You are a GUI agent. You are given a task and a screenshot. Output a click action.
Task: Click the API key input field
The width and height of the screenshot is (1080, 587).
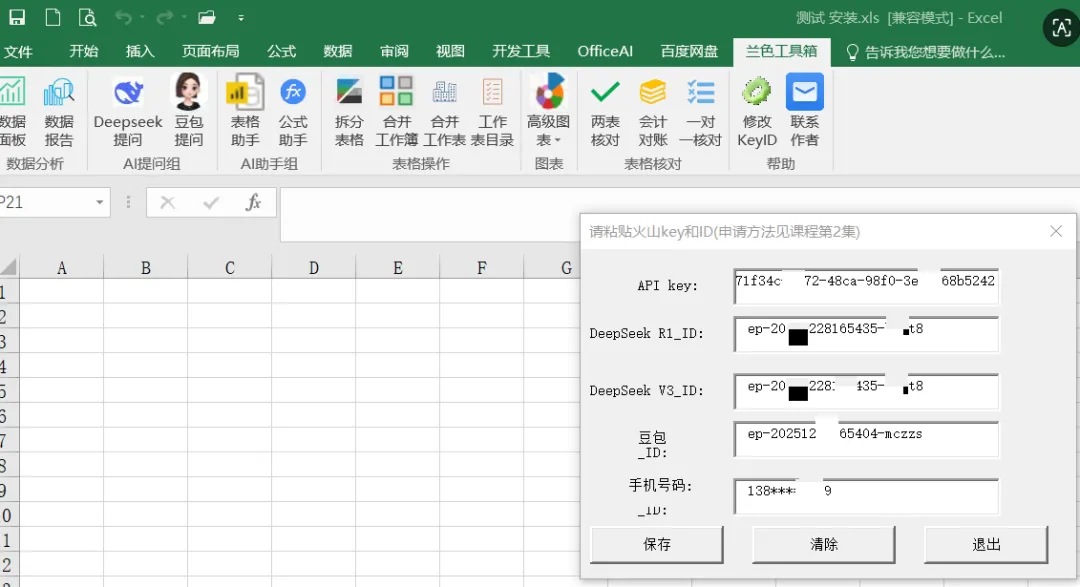coord(866,286)
